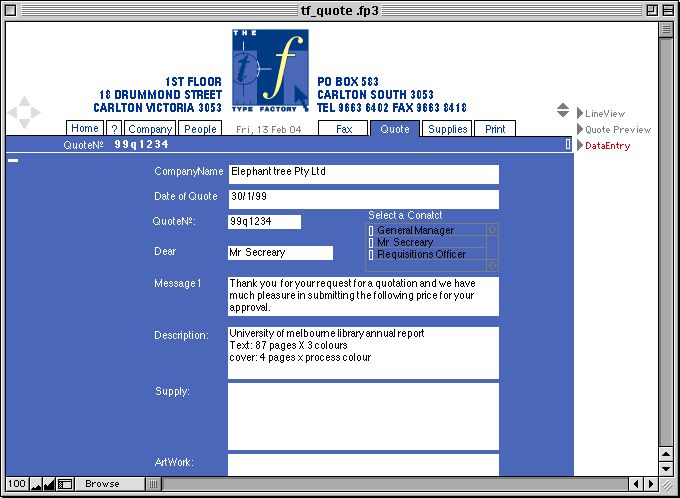Click into the CompanyName field
680x498 pixels.
tap(363, 173)
